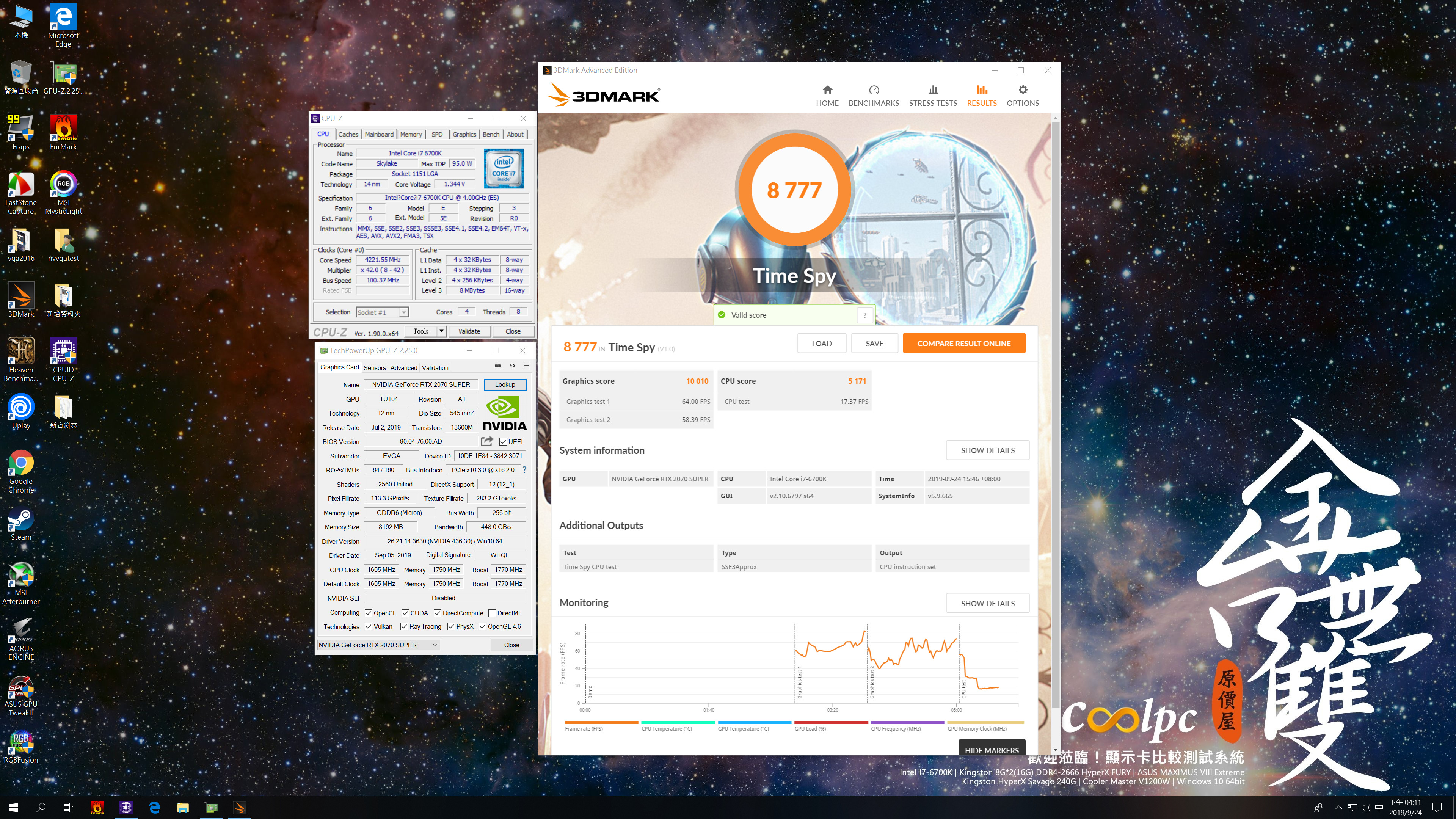This screenshot has height=819, width=1456.
Task: Toggle the Ray Tracing checkbox
Action: (404, 626)
